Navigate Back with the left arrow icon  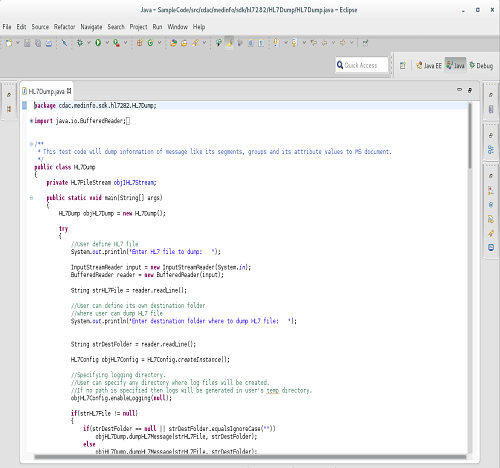324,43
